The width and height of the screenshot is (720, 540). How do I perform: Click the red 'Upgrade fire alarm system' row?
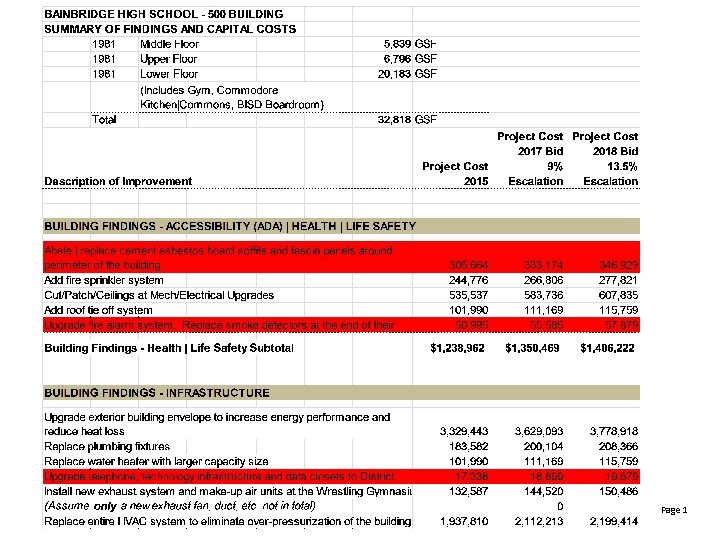coord(341,325)
